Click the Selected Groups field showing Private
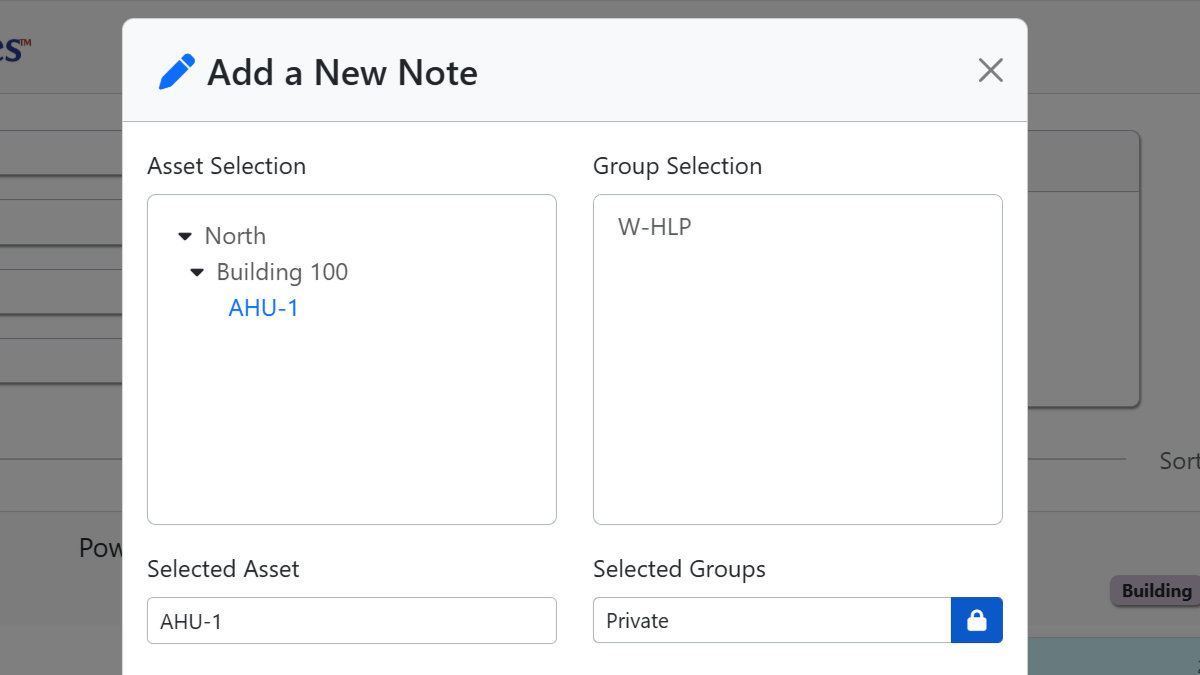 click(x=772, y=620)
